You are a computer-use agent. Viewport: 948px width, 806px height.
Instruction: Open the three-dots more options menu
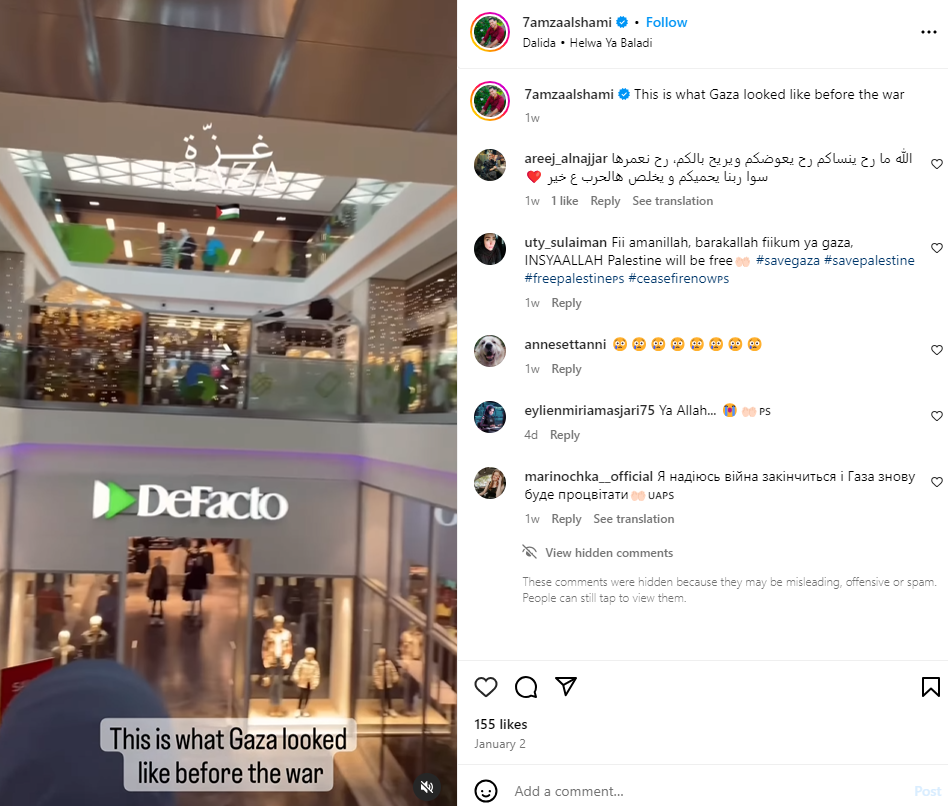point(929,32)
